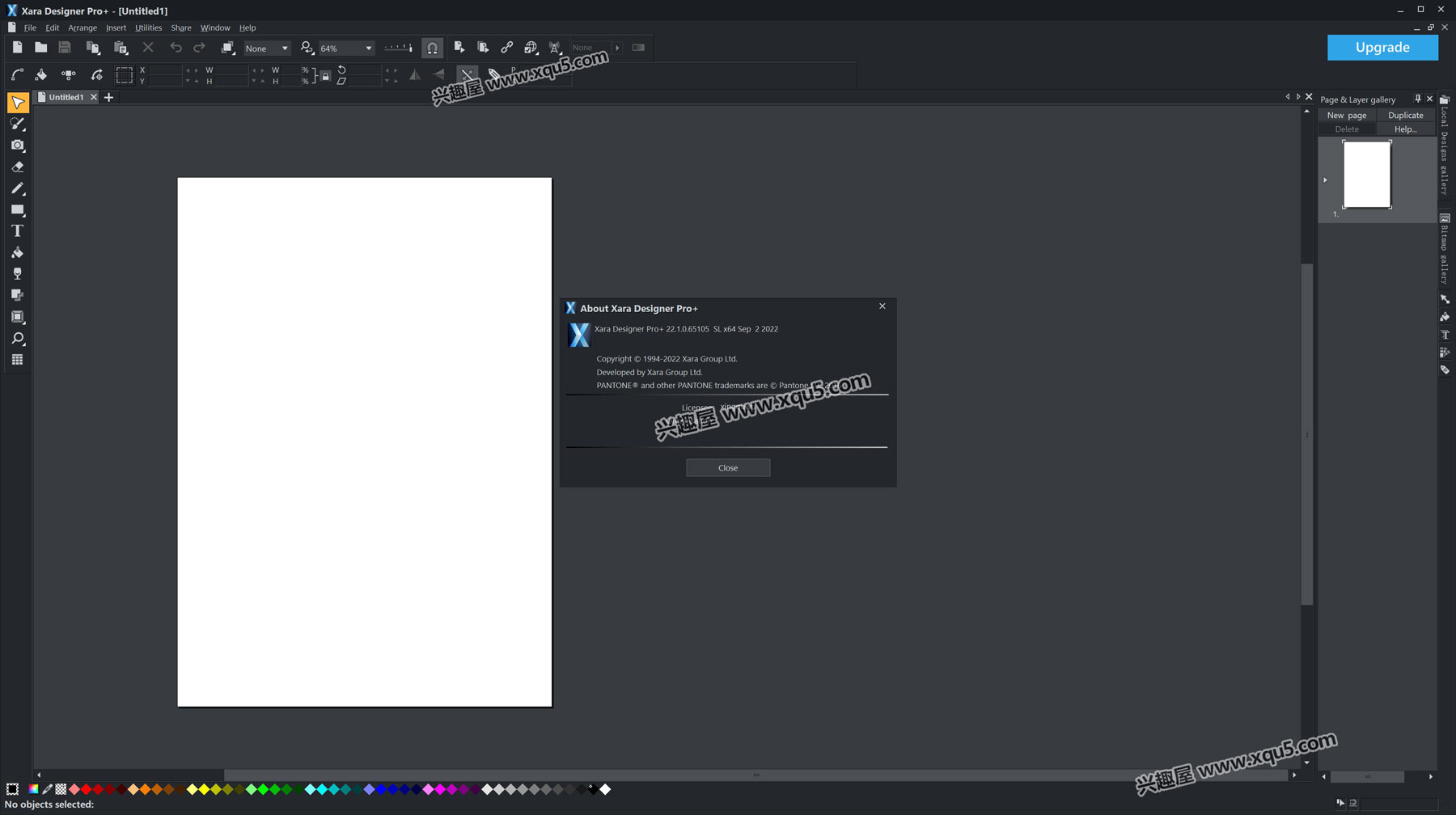The height and width of the screenshot is (815, 1456).
Task: Close the About dialog with X
Action: [882, 306]
